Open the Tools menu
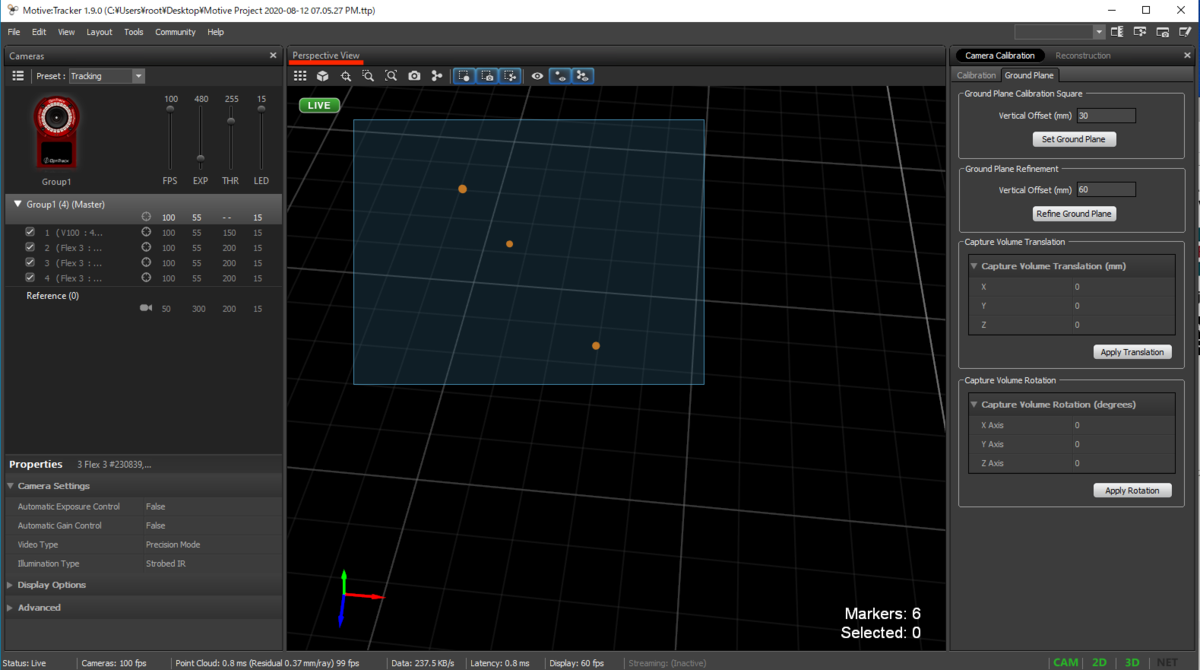 pos(134,32)
